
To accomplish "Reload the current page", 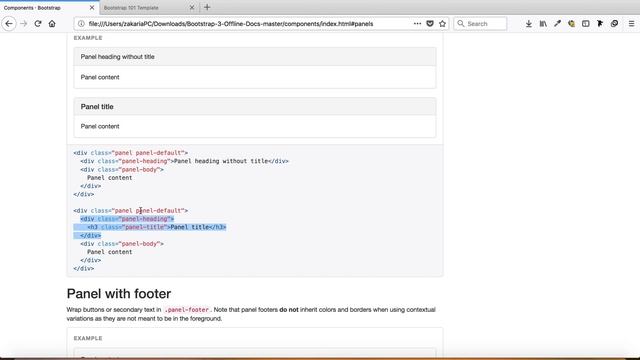I will tap(38, 24).
